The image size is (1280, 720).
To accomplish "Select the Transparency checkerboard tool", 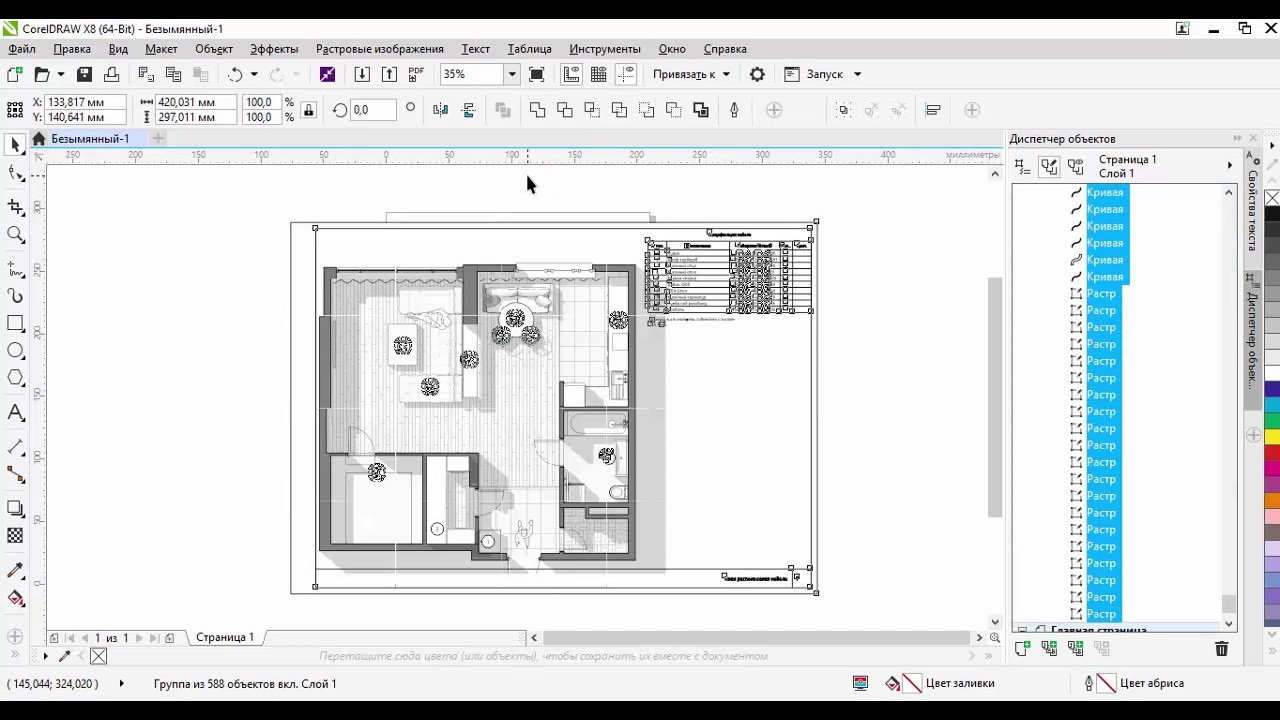I will pos(15,536).
